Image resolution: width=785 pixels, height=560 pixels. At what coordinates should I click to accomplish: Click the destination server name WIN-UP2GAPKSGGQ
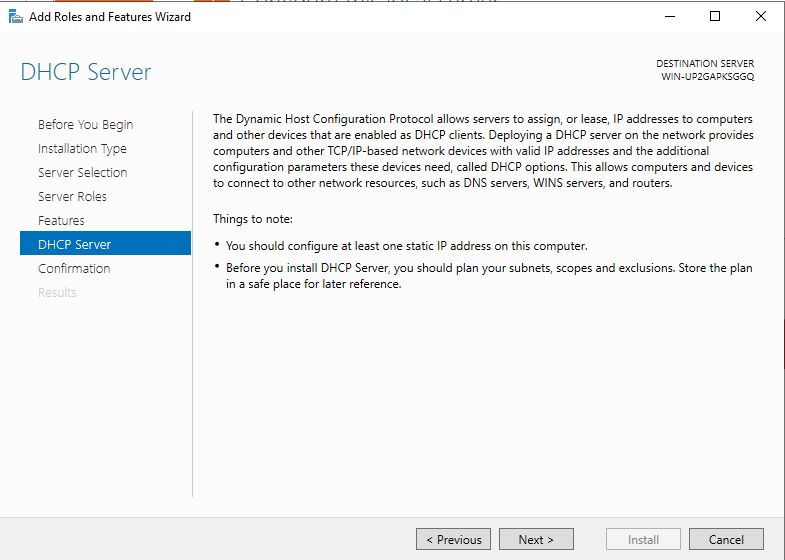(707, 77)
